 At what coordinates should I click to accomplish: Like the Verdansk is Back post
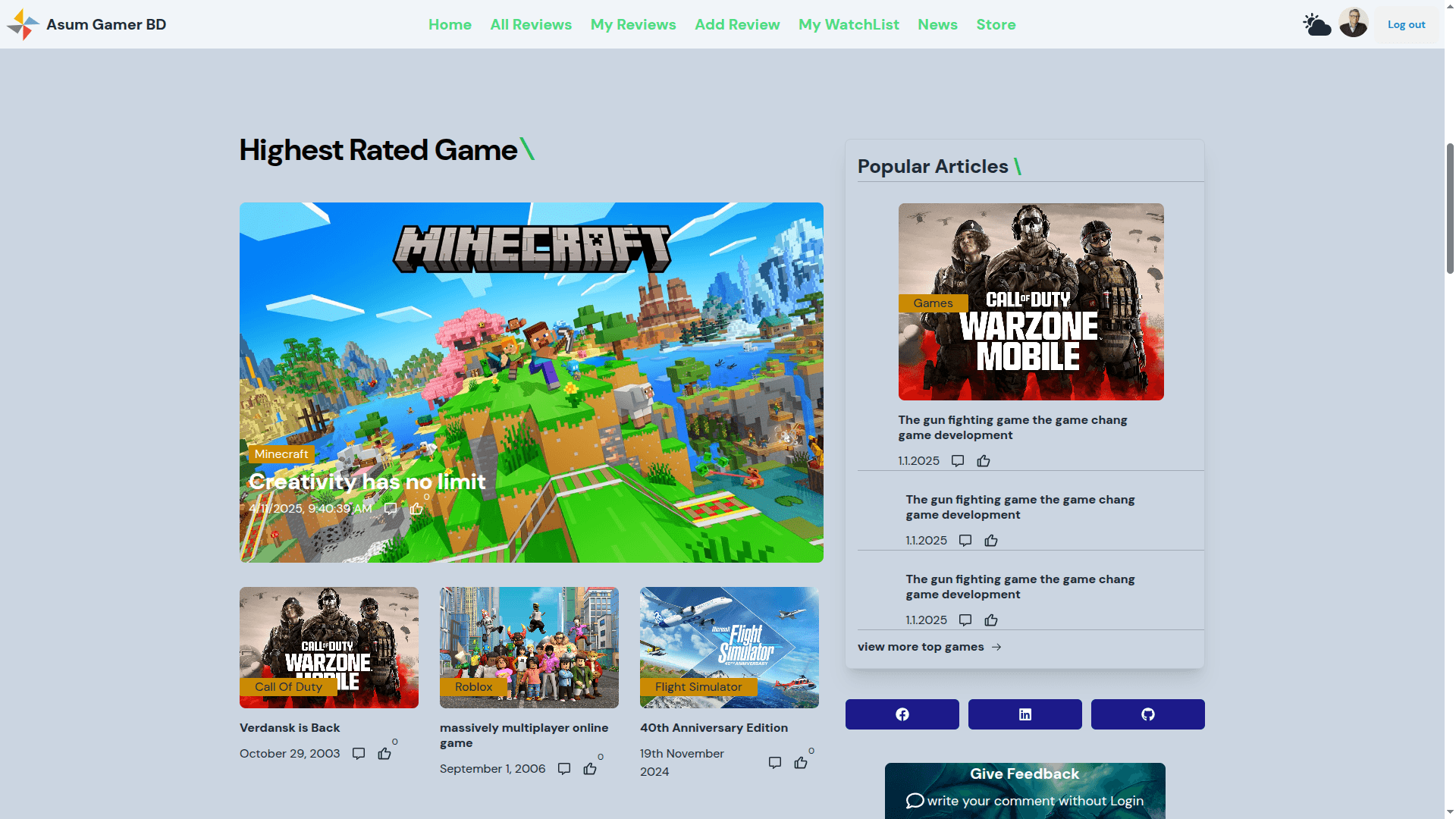click(384, 754)
